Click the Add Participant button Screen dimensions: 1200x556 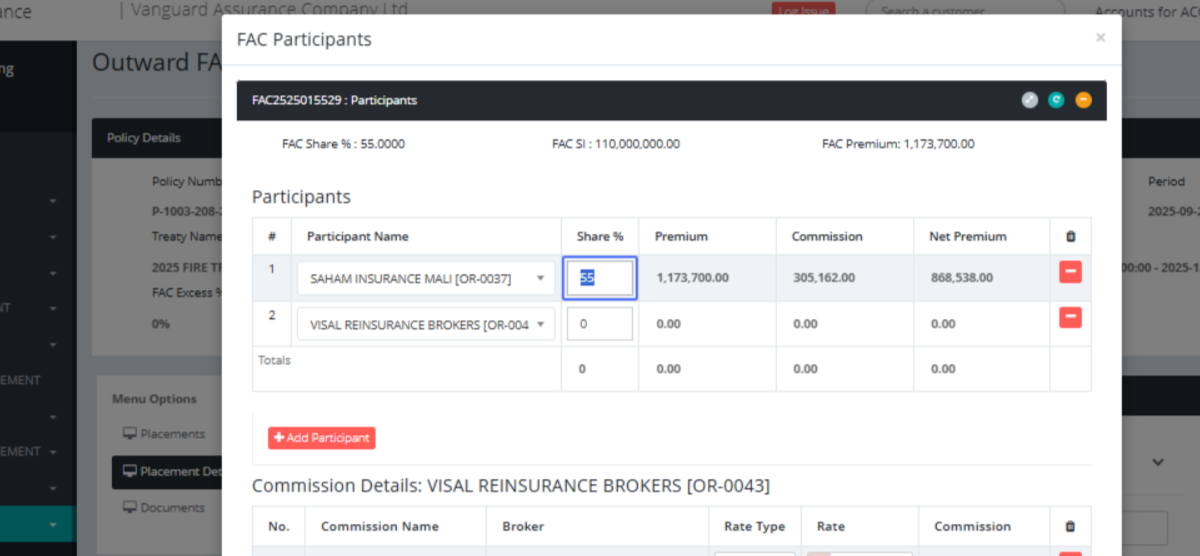(x=321, y=438)
